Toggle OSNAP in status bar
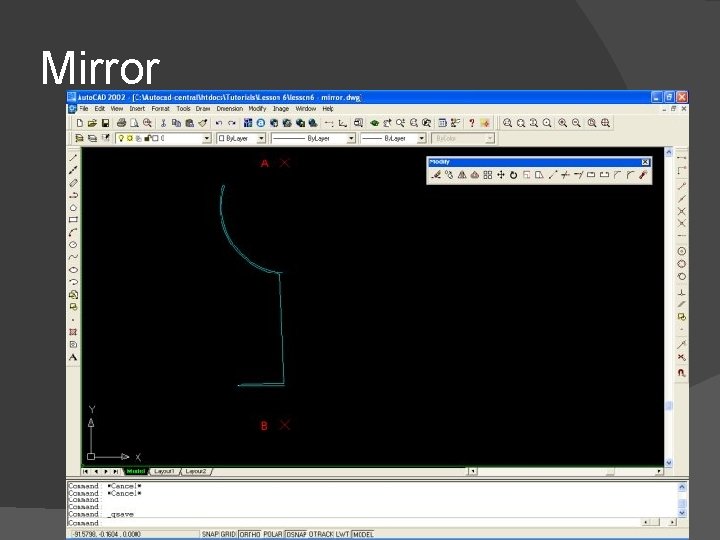Viewport: 720px width, 540px height. click(x=296, y=534)
